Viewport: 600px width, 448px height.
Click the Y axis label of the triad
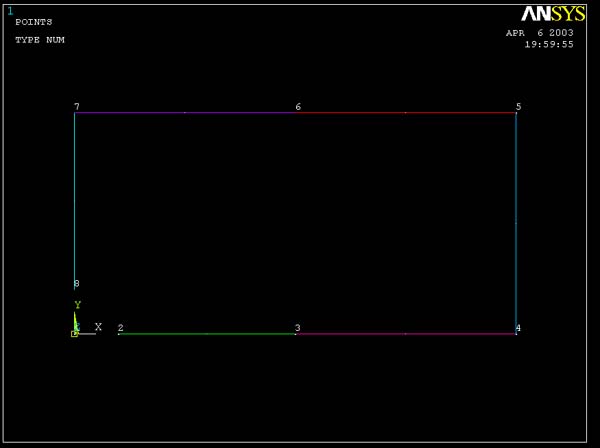click(78, 305)
